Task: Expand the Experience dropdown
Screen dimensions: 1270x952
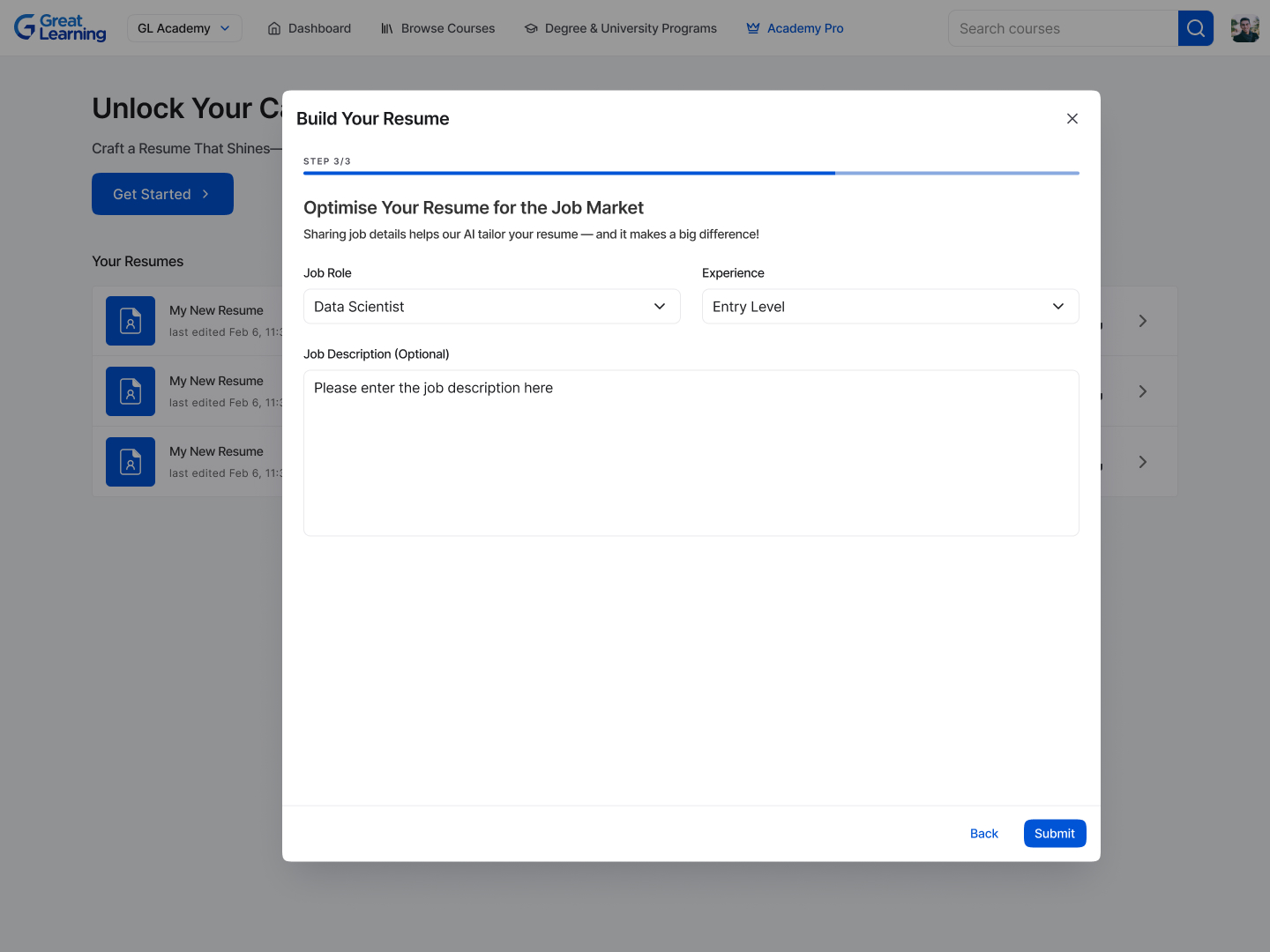Action: pyautogui.click(x=890, y=307)
